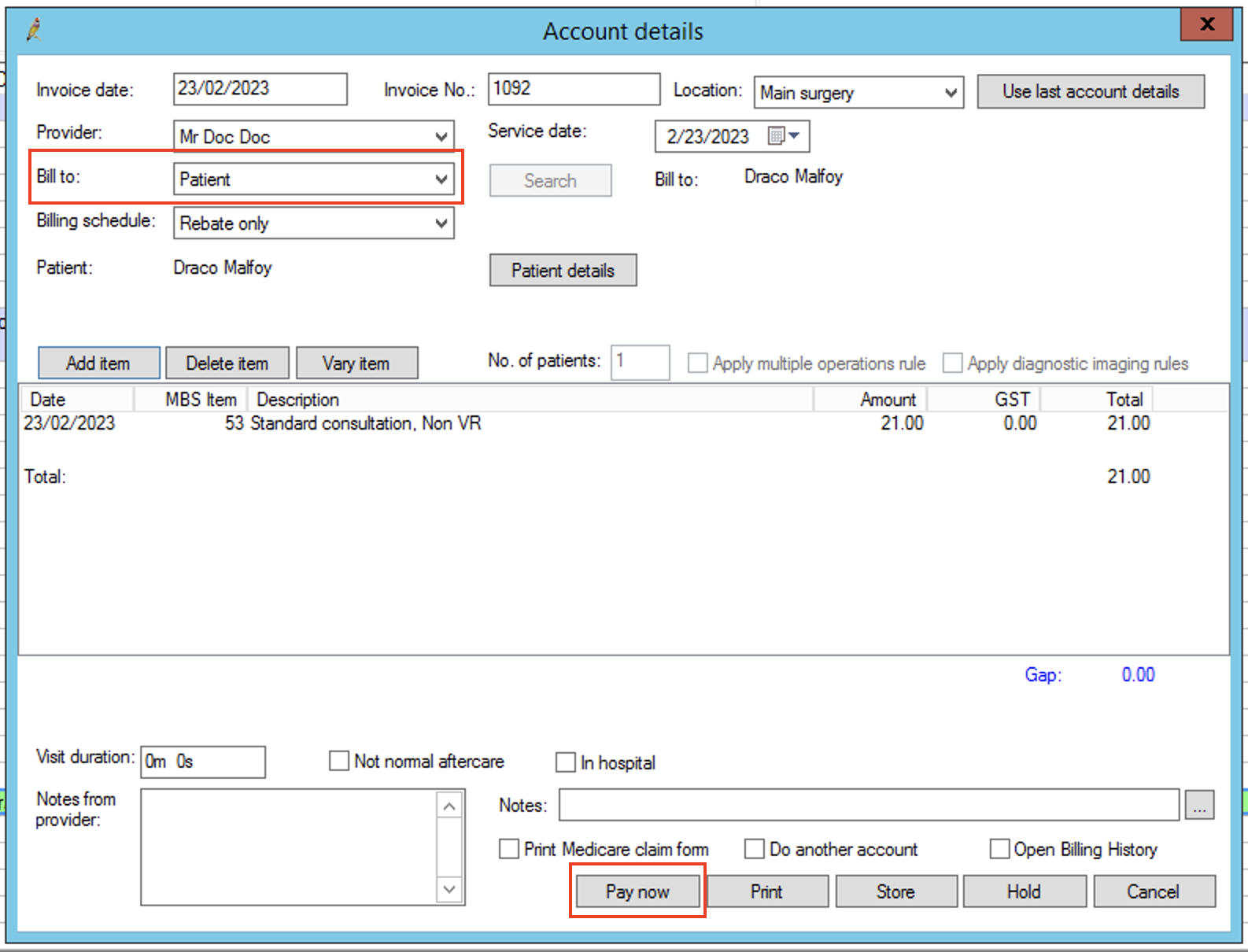The width and height of the screenshot is (1248, 952).
Task: Click the disabled Search button
Action: click(x=550, y=180)
